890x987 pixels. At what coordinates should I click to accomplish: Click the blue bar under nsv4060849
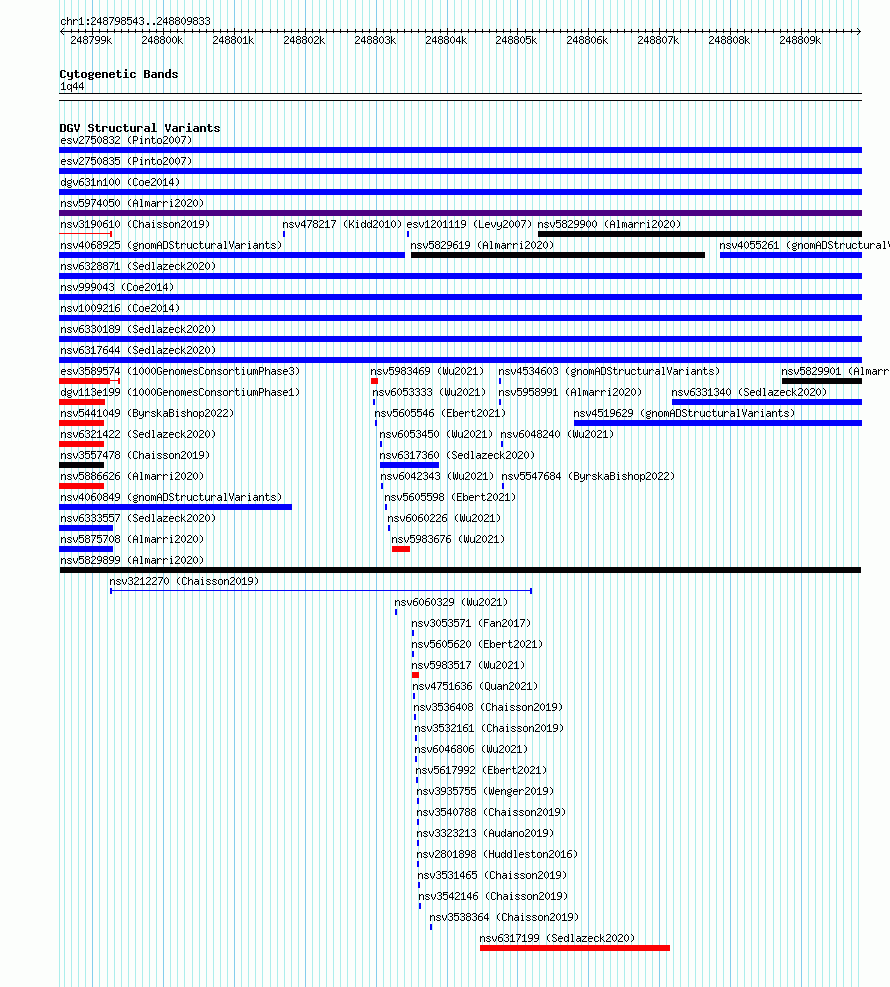[176, 507]
